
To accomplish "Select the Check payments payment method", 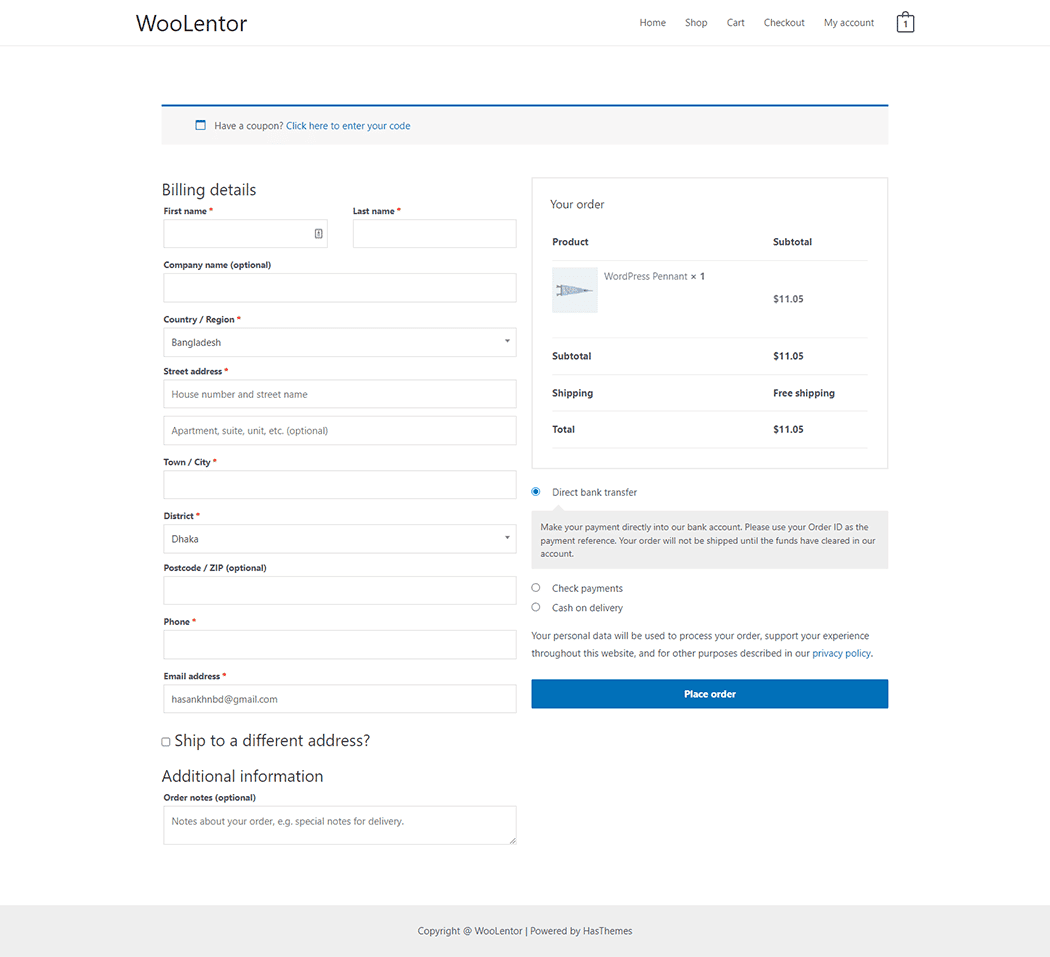I will click(x=535, y=587).
